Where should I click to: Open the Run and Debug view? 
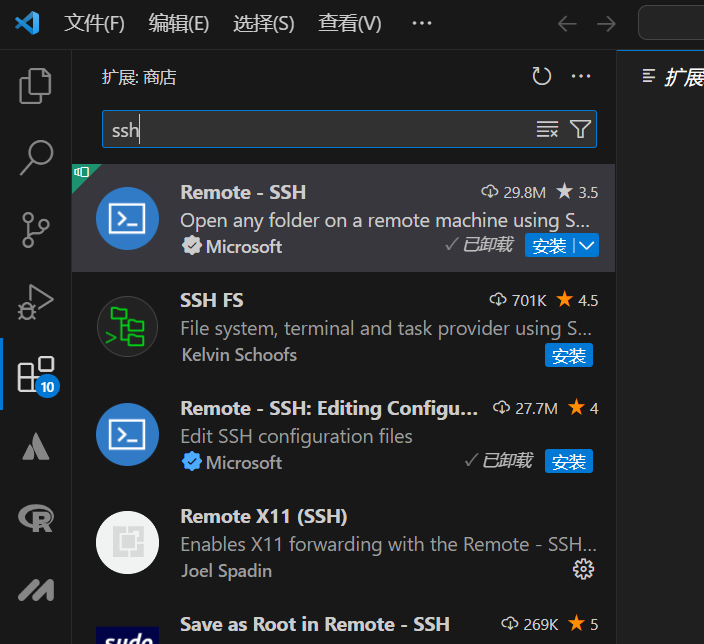click(x=35, y=302)
